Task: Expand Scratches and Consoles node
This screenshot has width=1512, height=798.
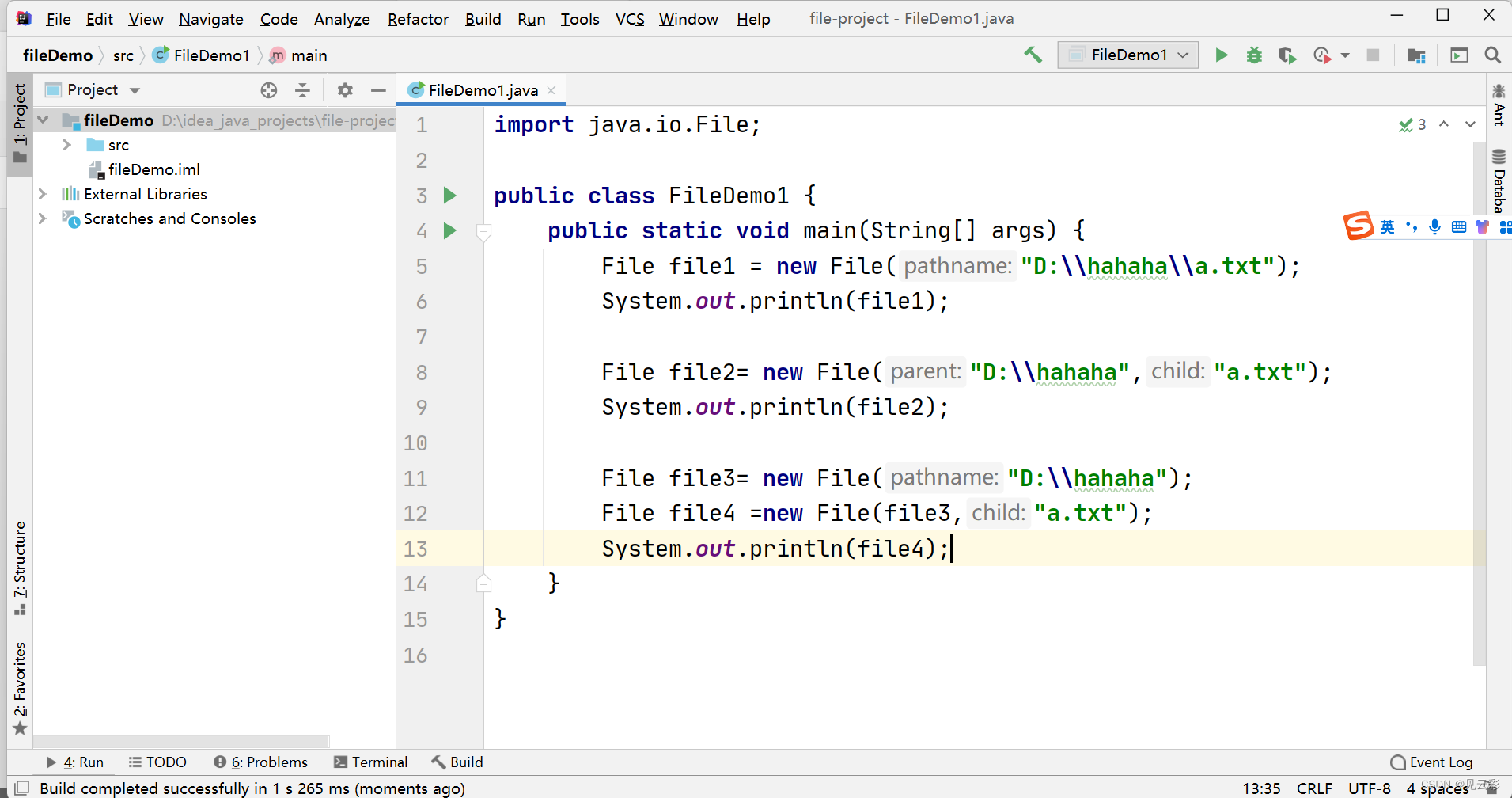Action: 43,218
